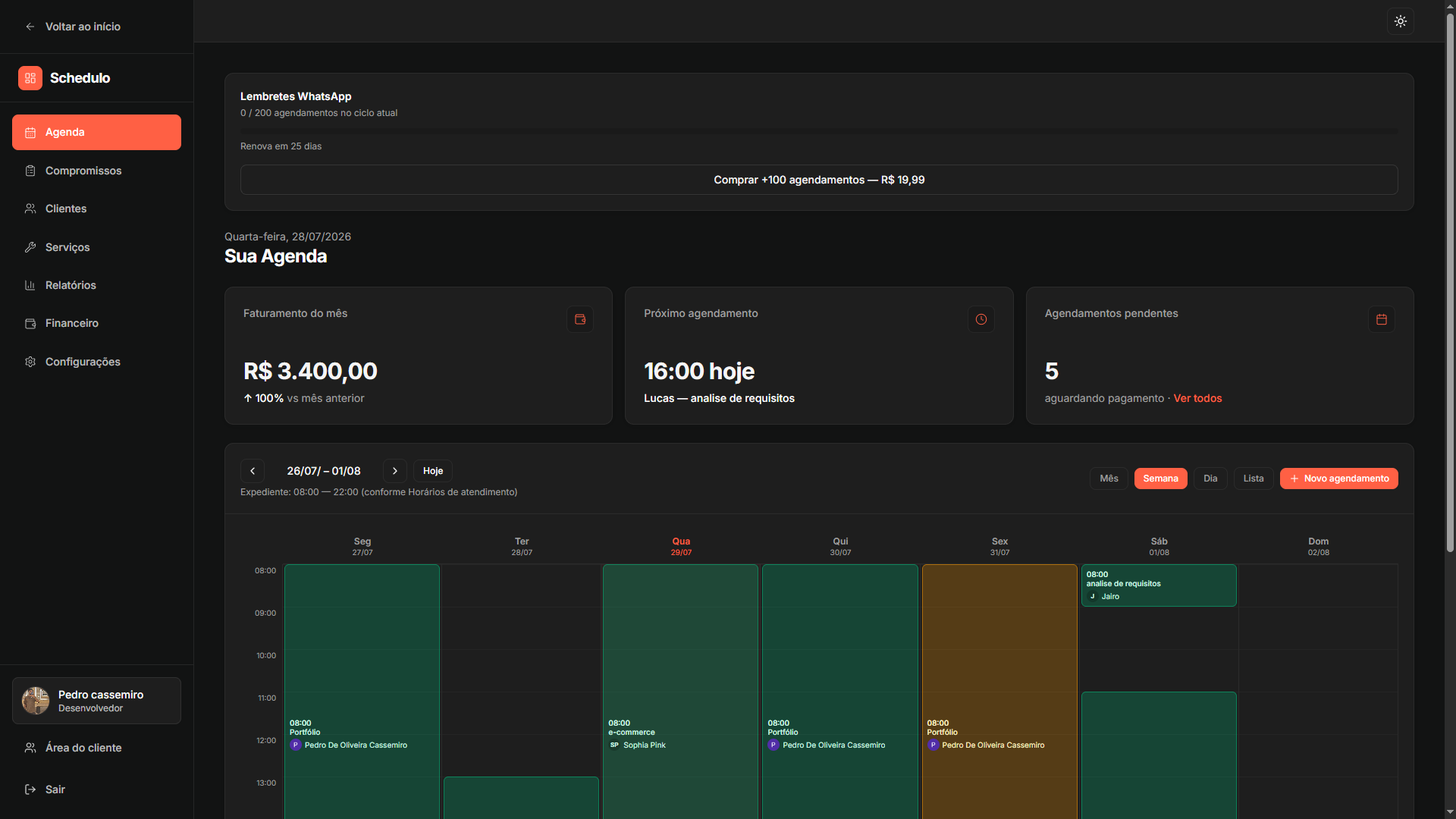Click Comprar +100 agendamentos button
1456x819 pixels.
819,180
